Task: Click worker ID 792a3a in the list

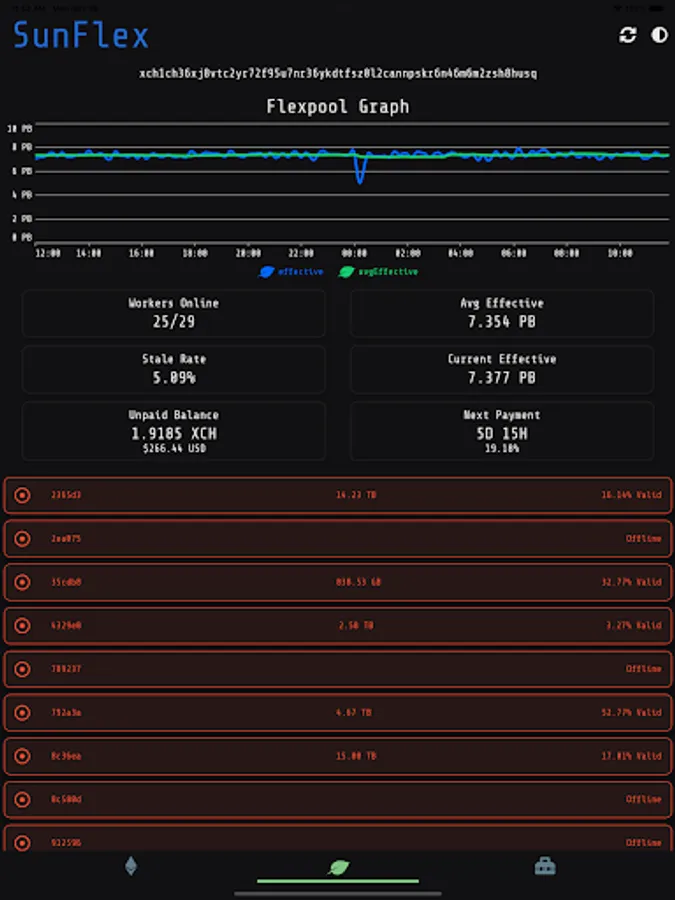Action: (66, 712)
